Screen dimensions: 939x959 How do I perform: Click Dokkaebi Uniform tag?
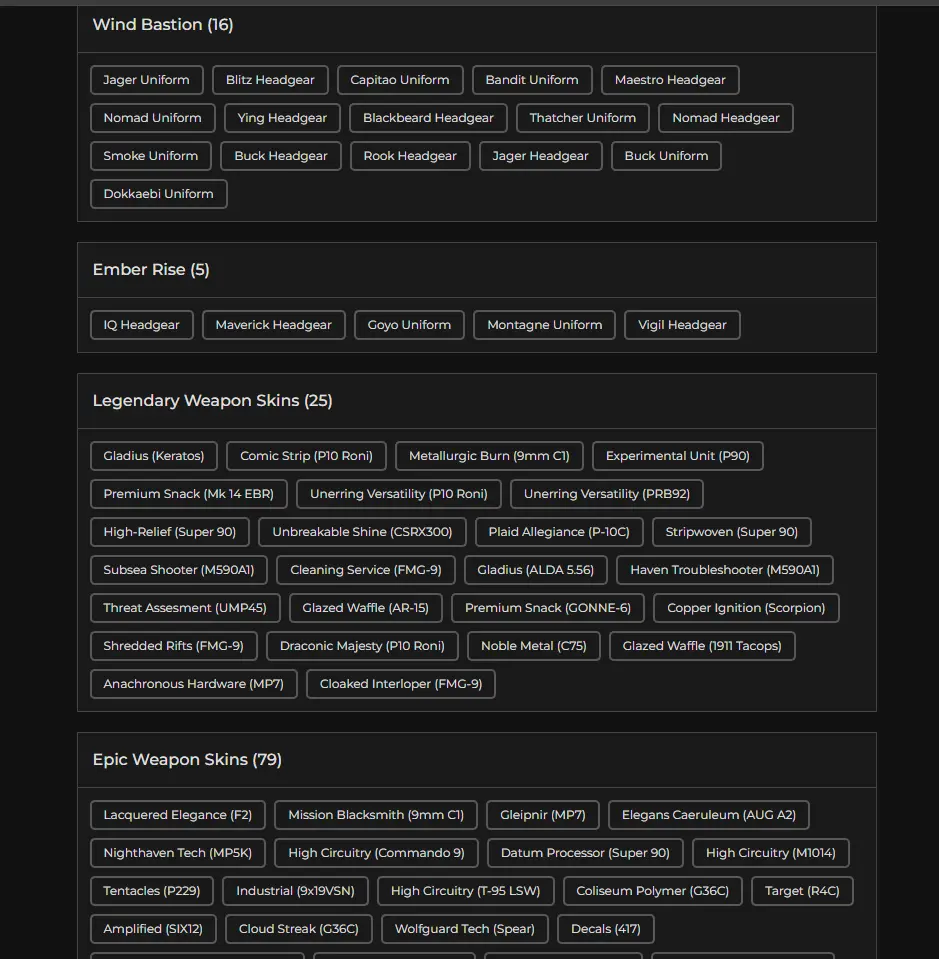(x=158, y=194)
